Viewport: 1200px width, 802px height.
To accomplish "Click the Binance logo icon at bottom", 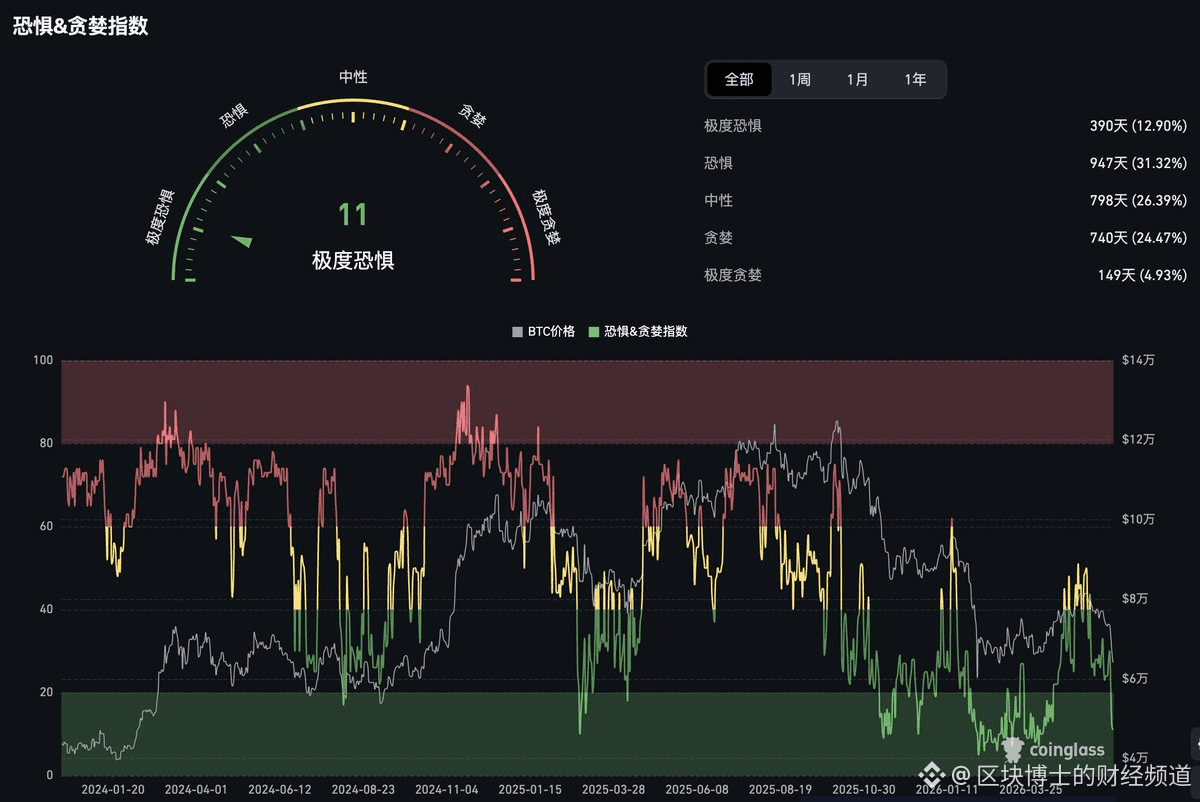I will tap(934, 775).
